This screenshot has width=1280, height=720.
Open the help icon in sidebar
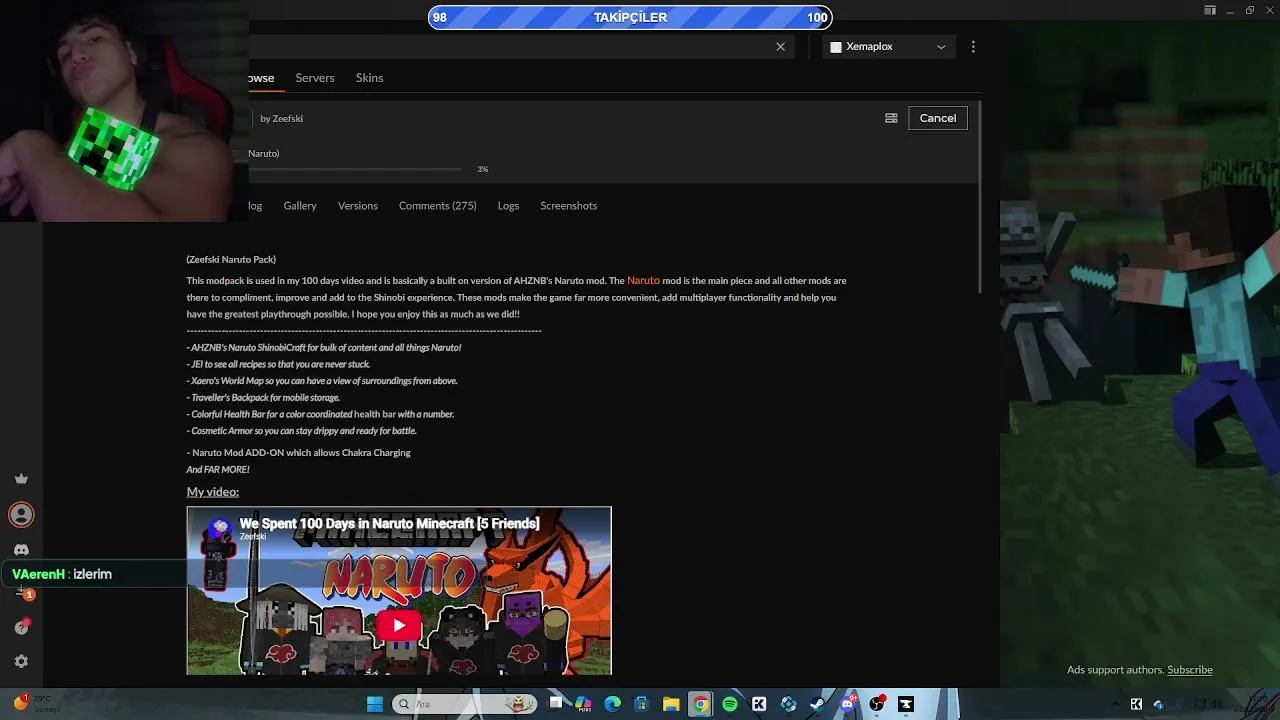[x=21, y=627]
